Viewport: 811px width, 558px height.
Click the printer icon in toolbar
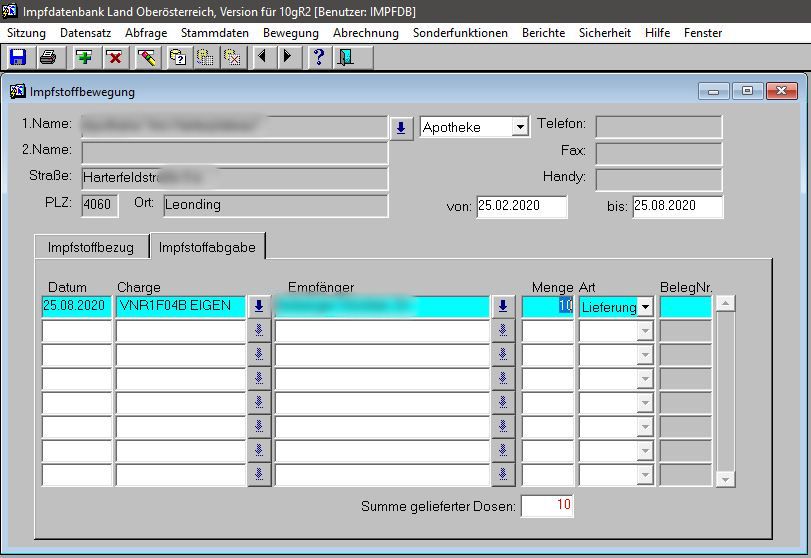[46, 57]
